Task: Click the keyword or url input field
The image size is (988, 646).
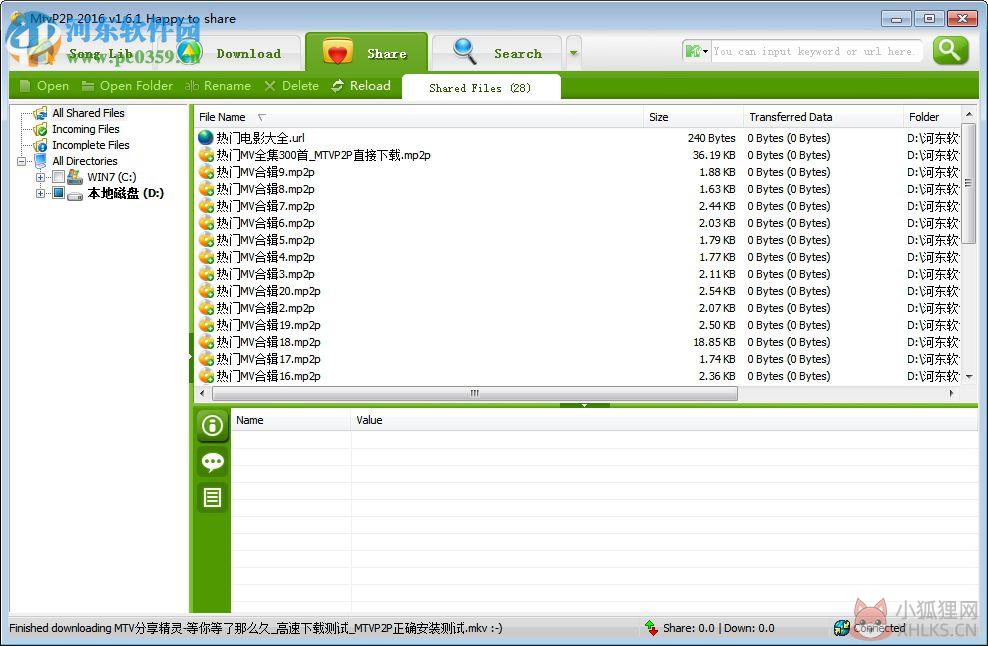Action: point(817,51)
